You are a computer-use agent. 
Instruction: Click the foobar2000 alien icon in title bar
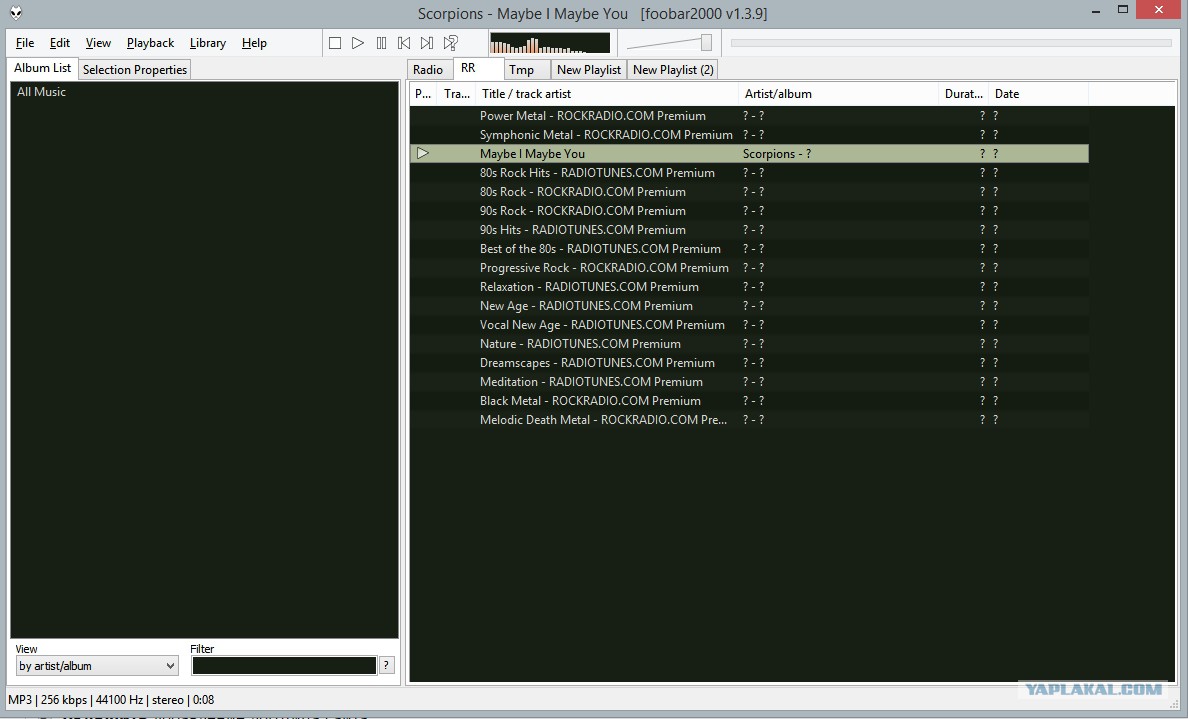(x=16, y=13)
